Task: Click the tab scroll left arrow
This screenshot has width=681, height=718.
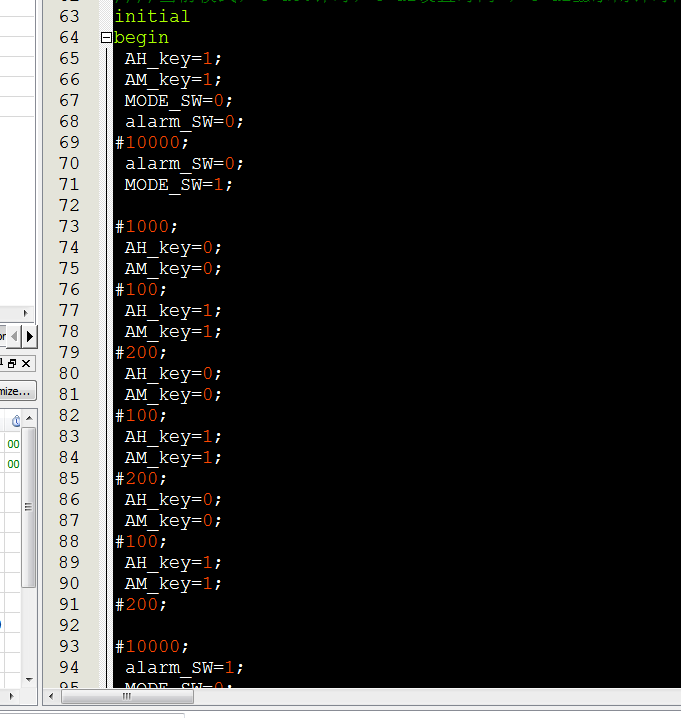Action: point(15,337)
